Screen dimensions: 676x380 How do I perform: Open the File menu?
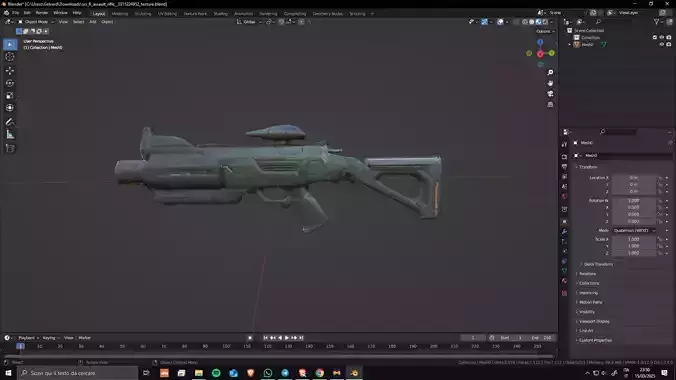tap(16, 13)
